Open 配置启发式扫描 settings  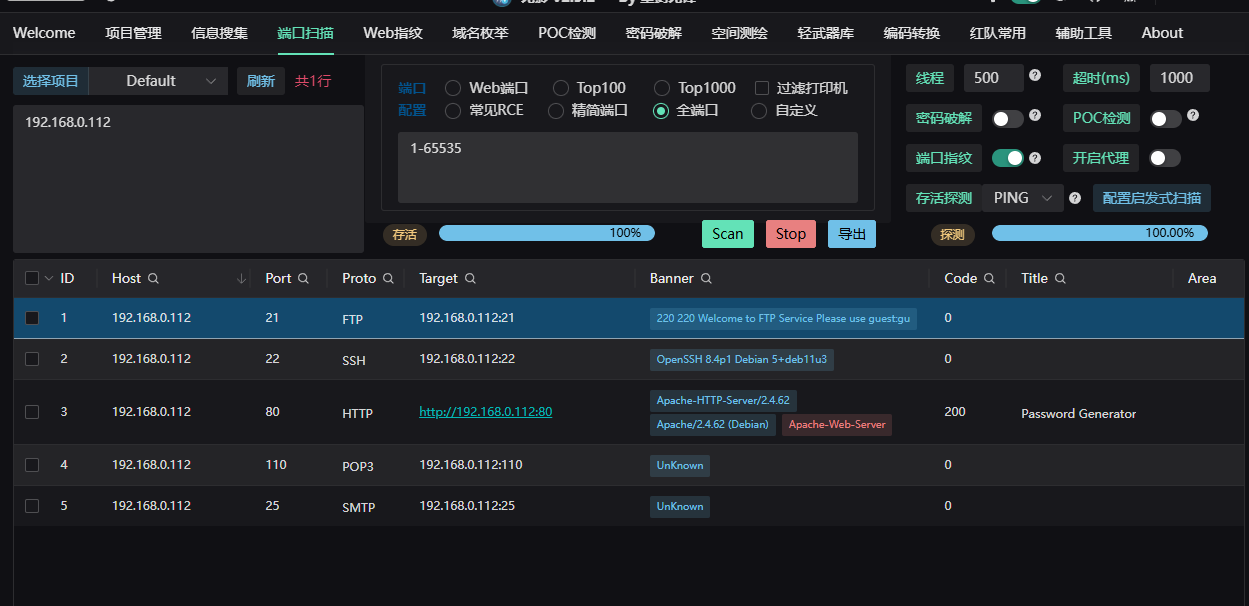pyautogui.click(x=1152, y=198)
